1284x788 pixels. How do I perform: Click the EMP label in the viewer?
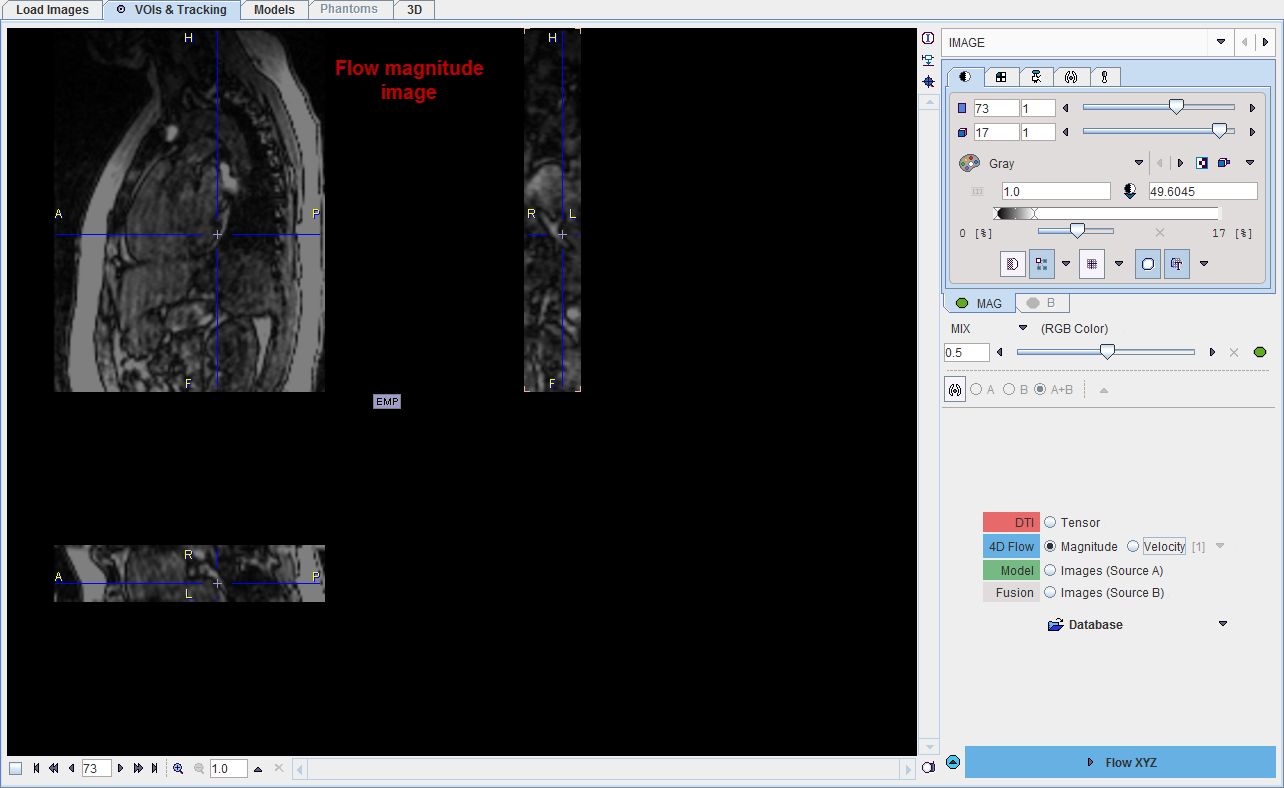(x=387, y=401)
